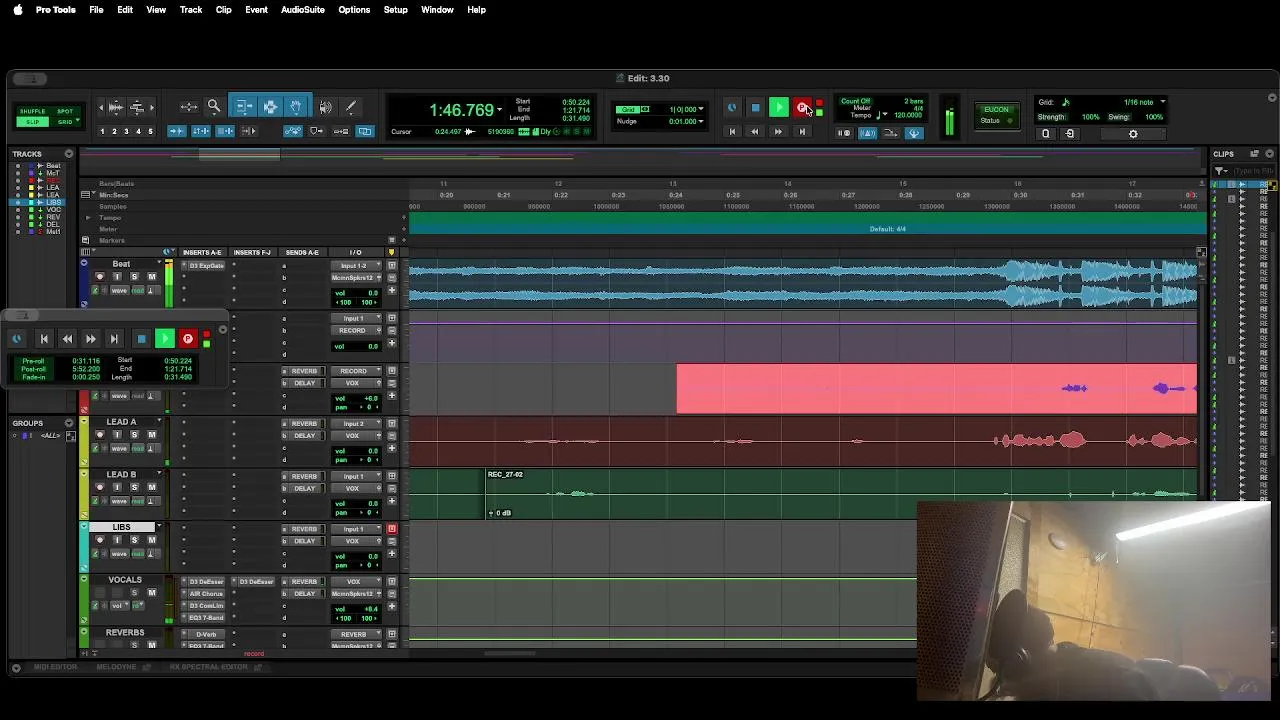Click Rewind in the floating transport window
This screenshot has height=720, width=1280.
pos(67,339)
